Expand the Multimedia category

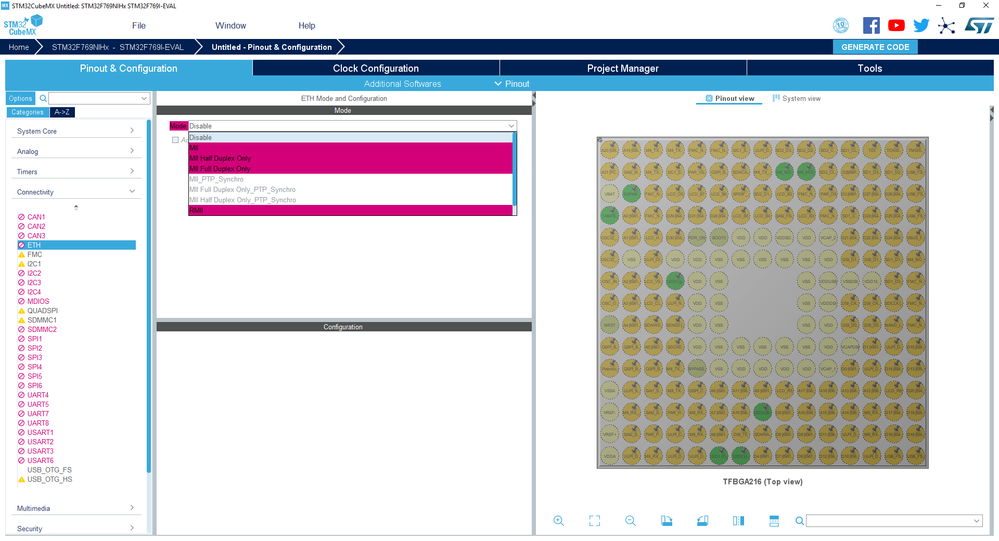pyautogui.click(x=74, y=508)
